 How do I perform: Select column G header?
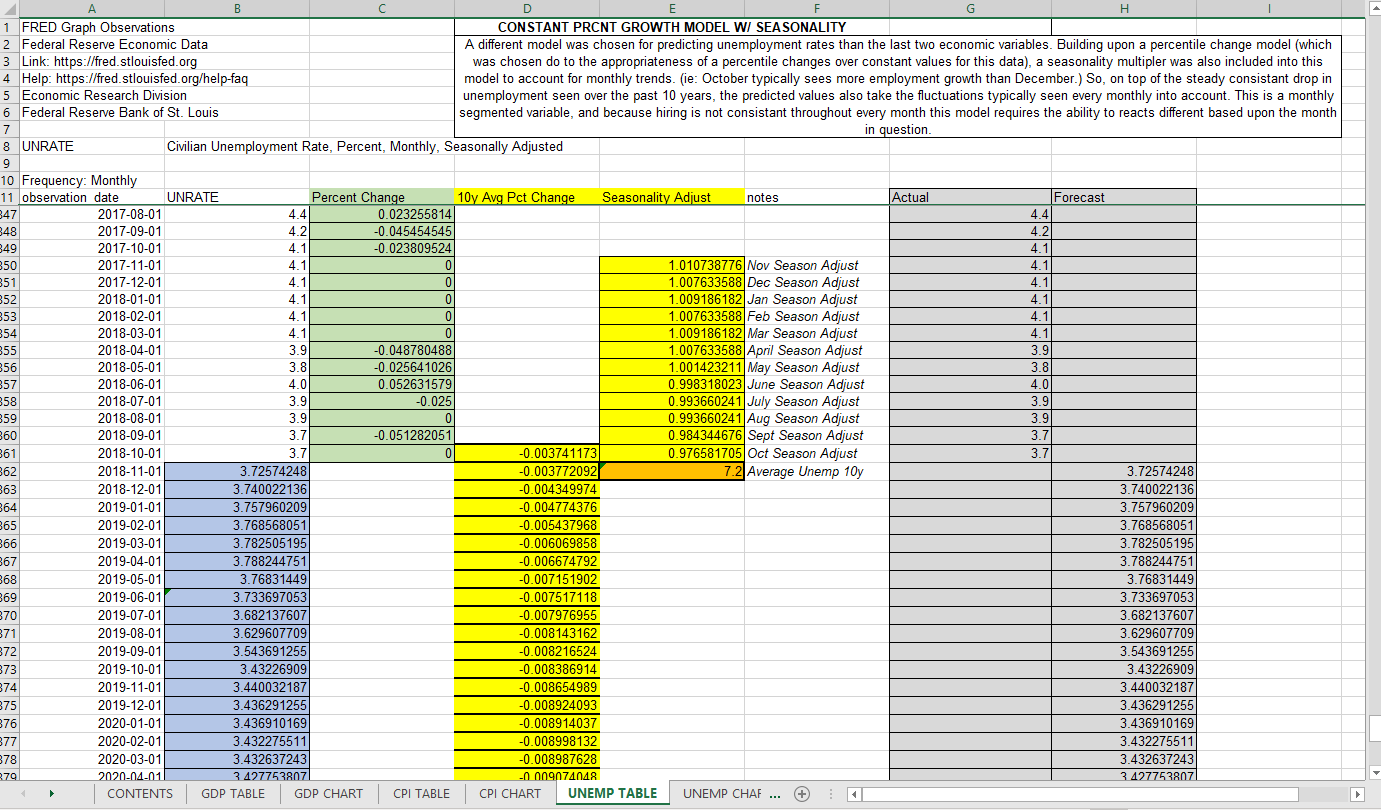coord(970,9)
